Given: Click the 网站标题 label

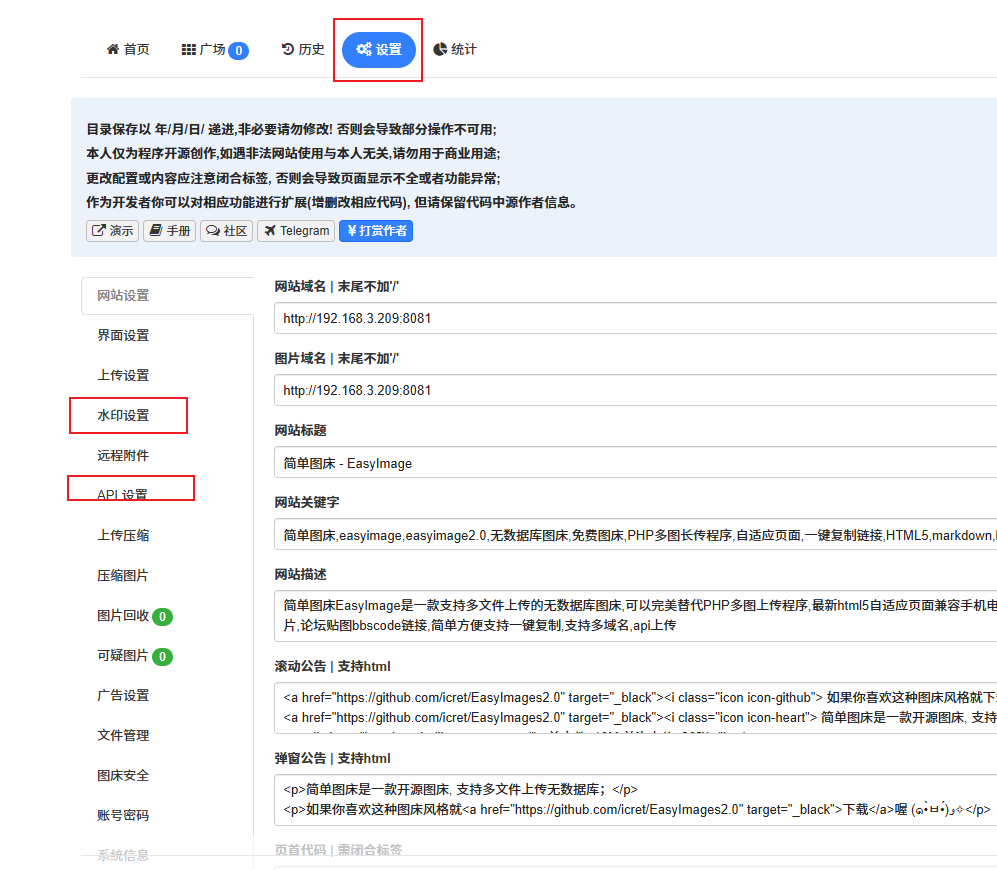Looking at the screenshot, I should (x=300, y=431).
